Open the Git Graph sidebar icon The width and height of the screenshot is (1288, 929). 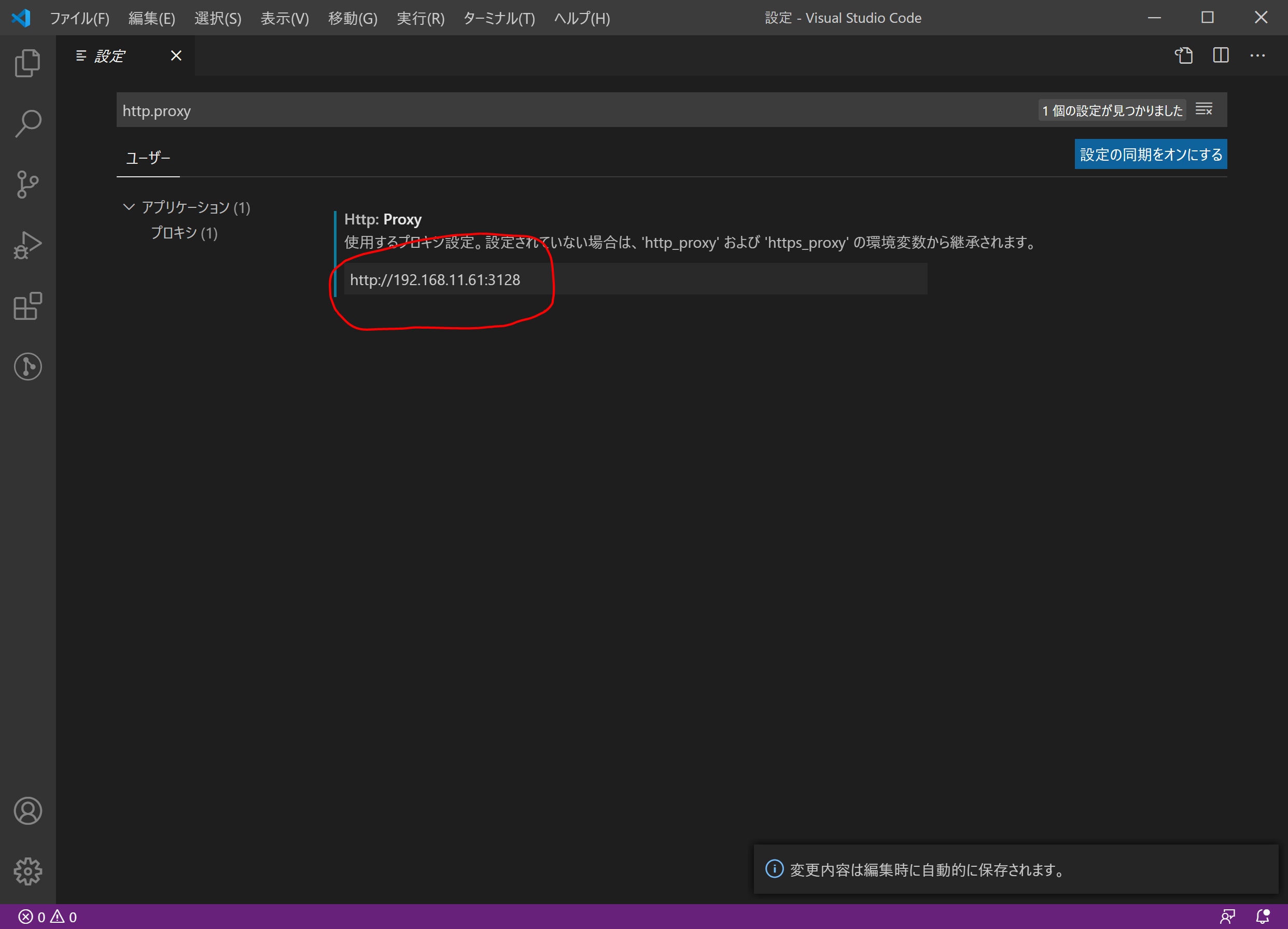(27, 367)
